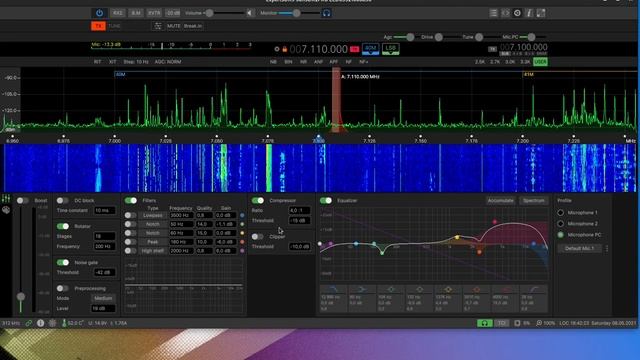Click the info circle icon in status bar

[x=40, y=323]
